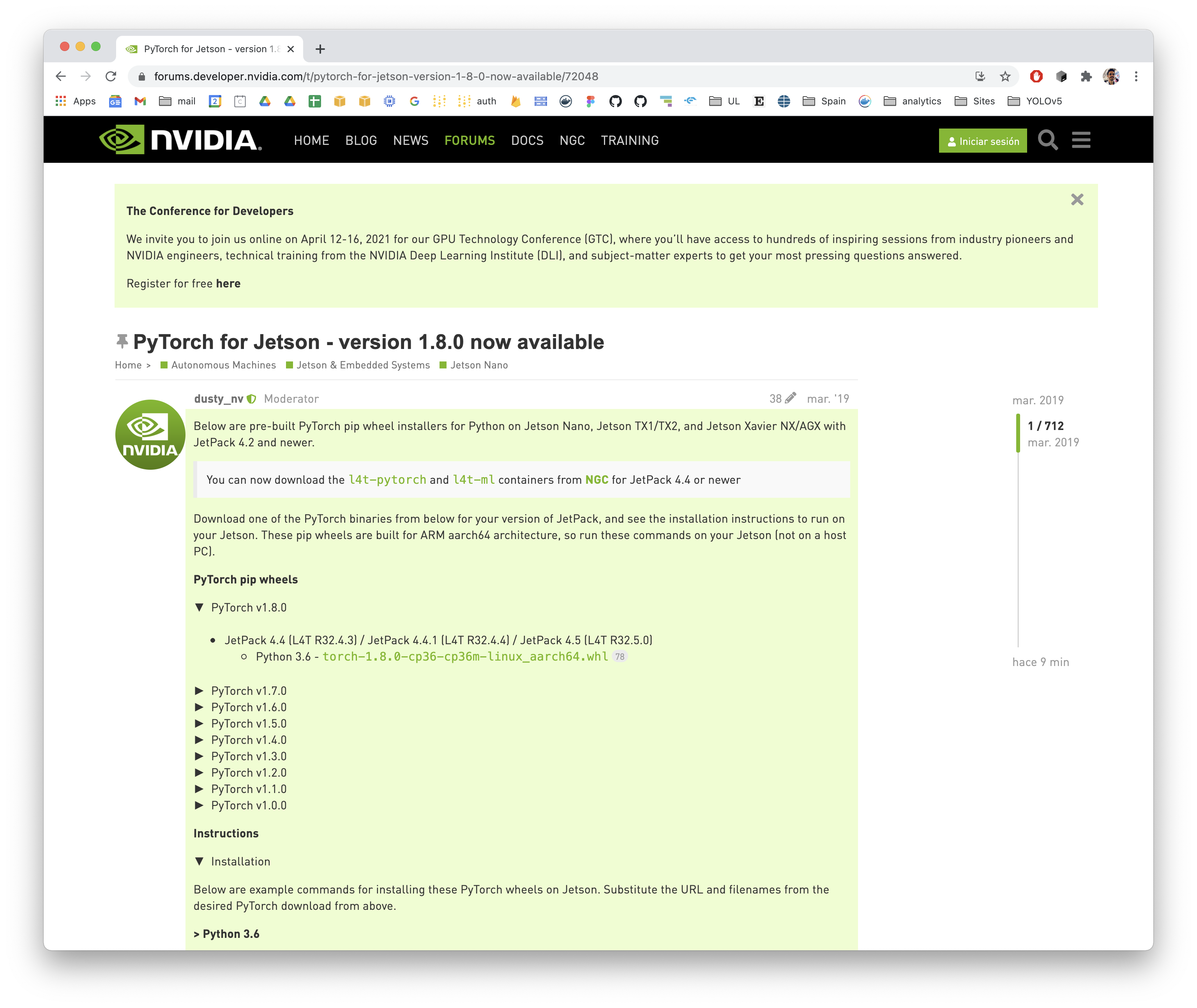Click the Chrome three-dot menu
The width and height of the screenshot is (1197, 1008).
click(1136, 76)
